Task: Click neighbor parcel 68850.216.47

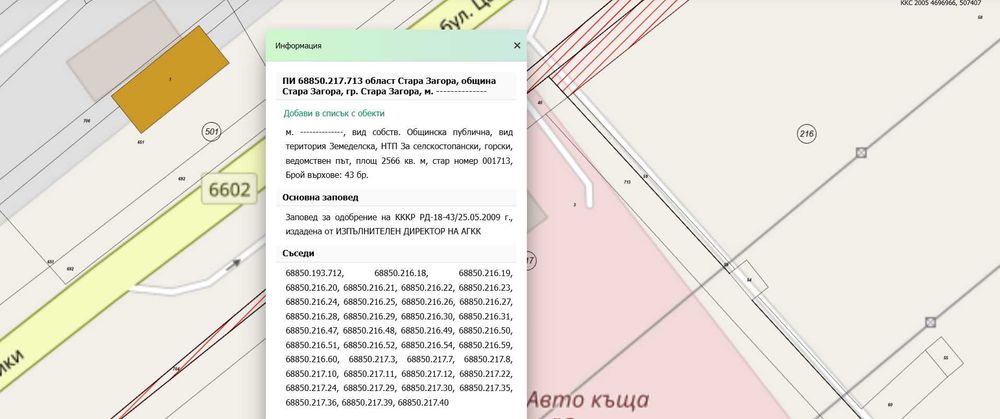Action: pyautogui.click(x=313, y=331)
